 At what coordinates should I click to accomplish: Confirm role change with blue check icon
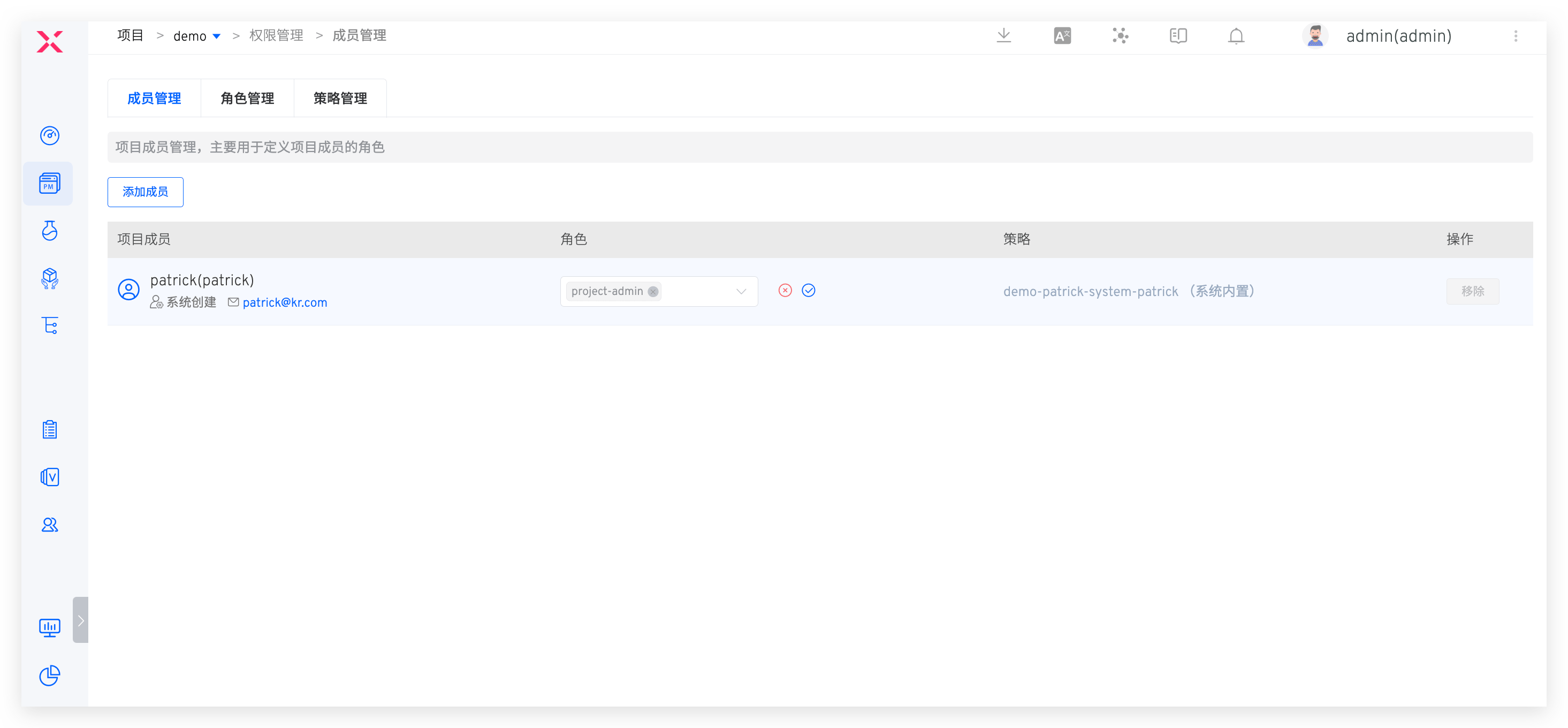point(808,290)
